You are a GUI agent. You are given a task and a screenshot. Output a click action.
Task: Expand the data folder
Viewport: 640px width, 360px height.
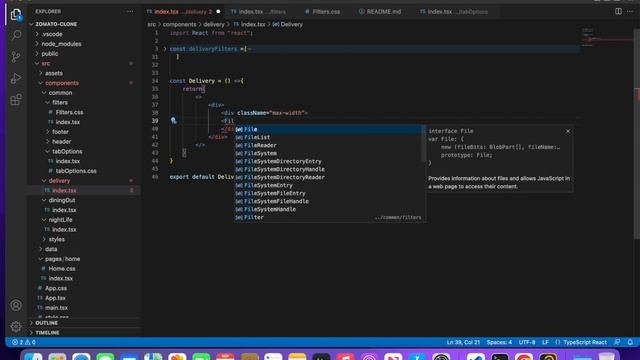click(51, 249)
